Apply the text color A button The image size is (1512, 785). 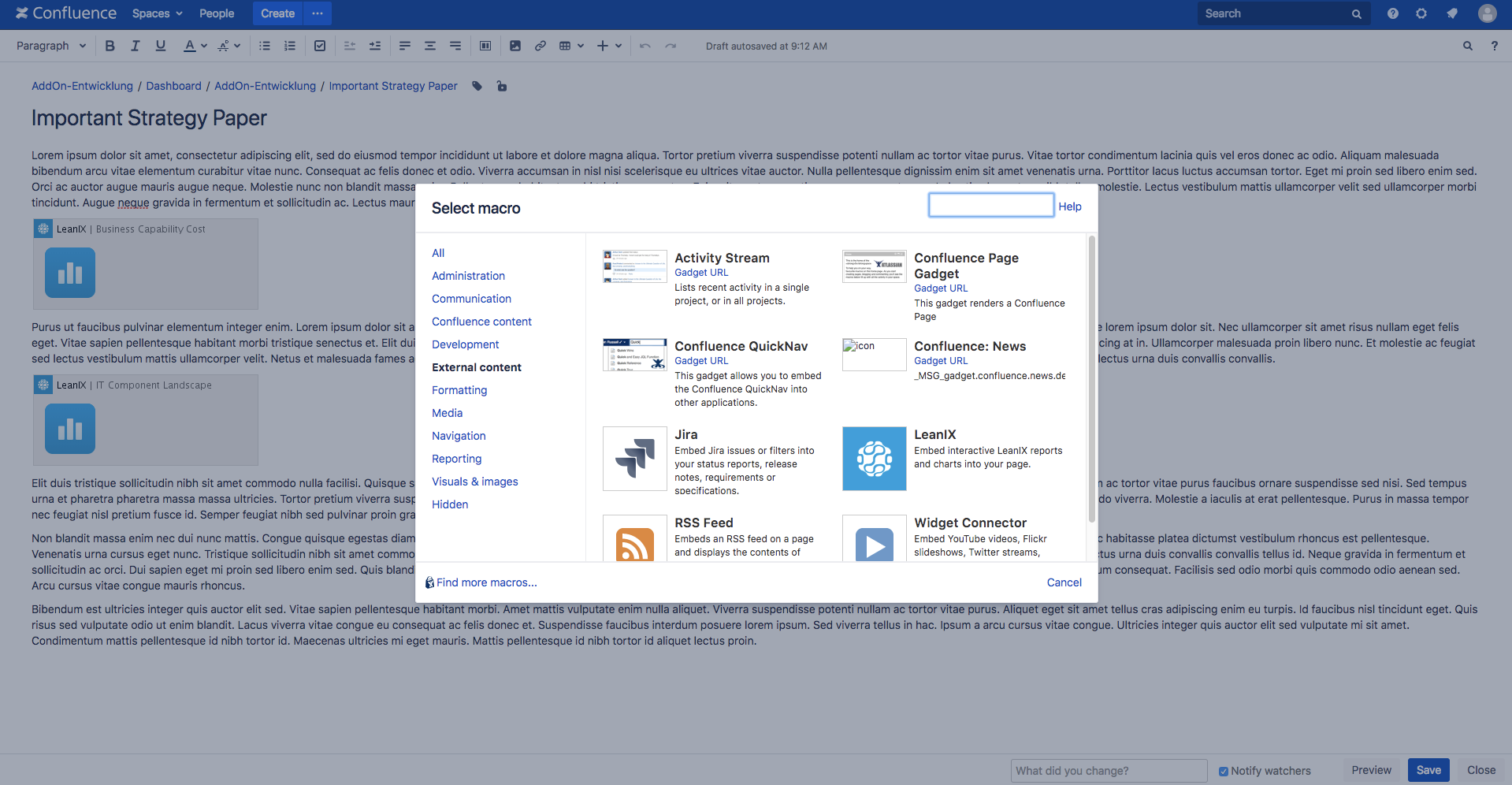pyautogui.click(x=189, y=46)
